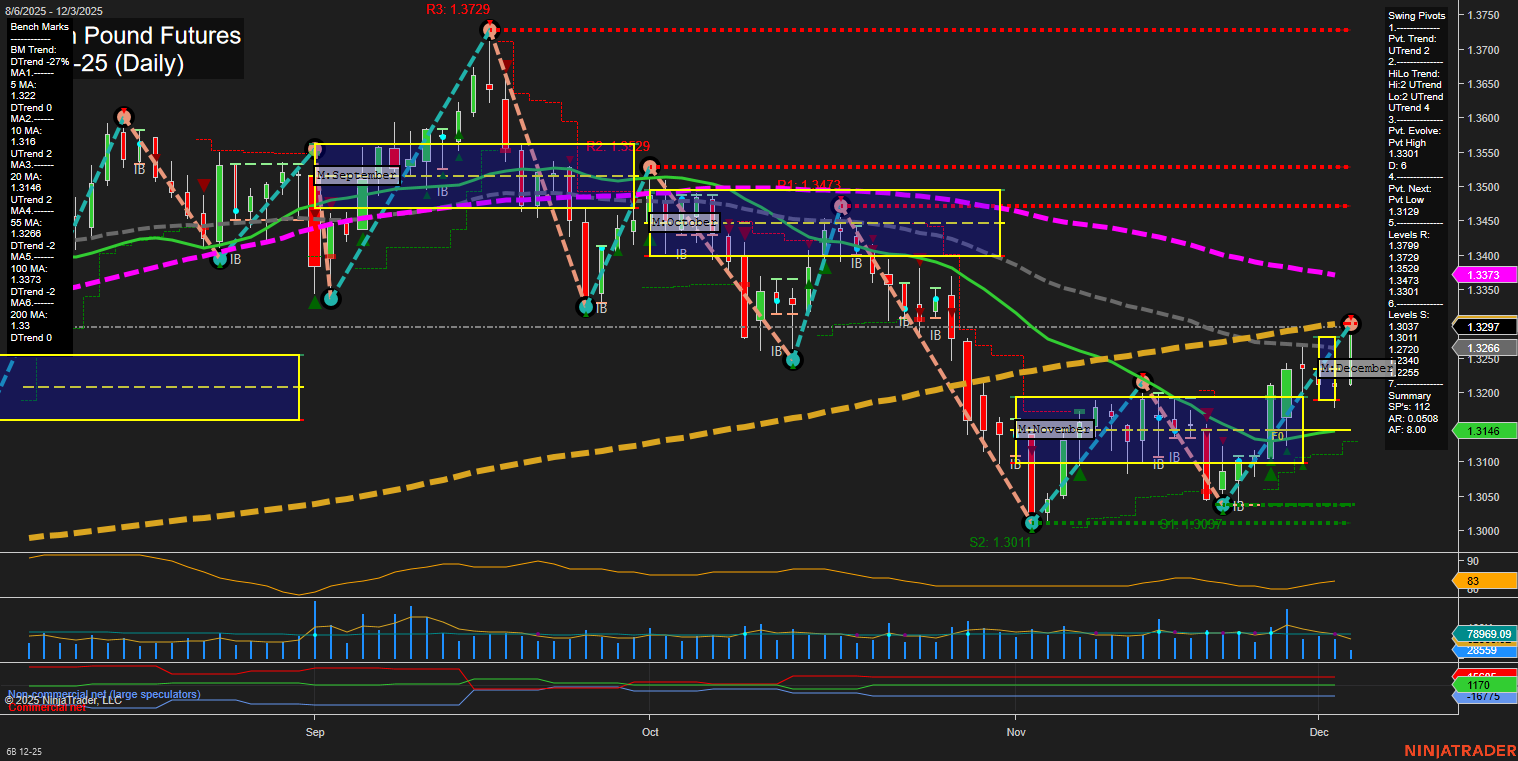Click the 'AF: 8.00' summary line
Image resolution: width=1518 pixels, height=761 pixels.
pos(1407,430)
